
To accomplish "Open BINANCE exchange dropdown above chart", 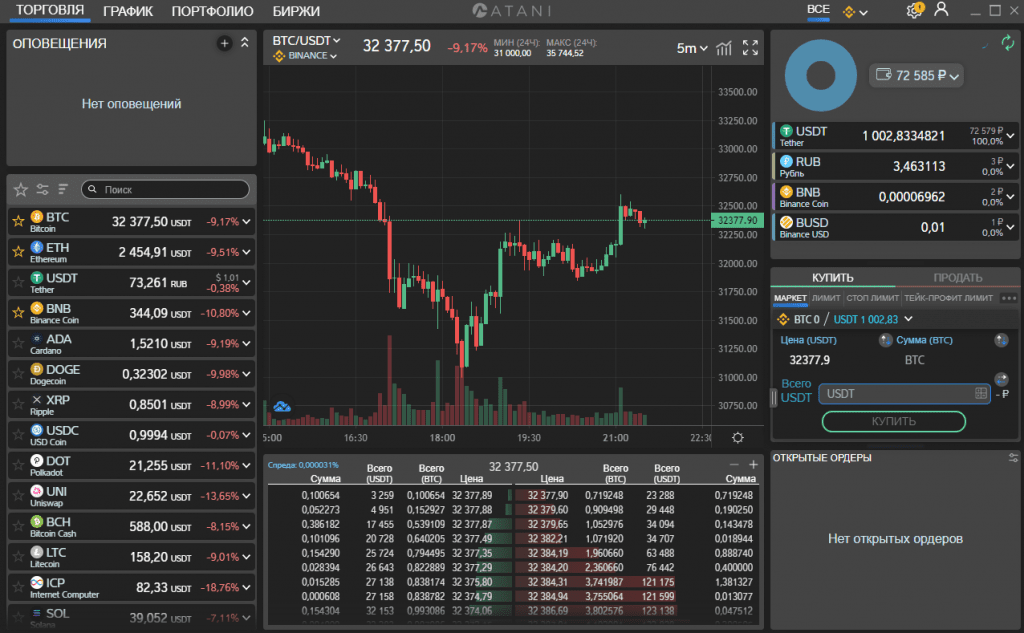I will tap(306, 56).
